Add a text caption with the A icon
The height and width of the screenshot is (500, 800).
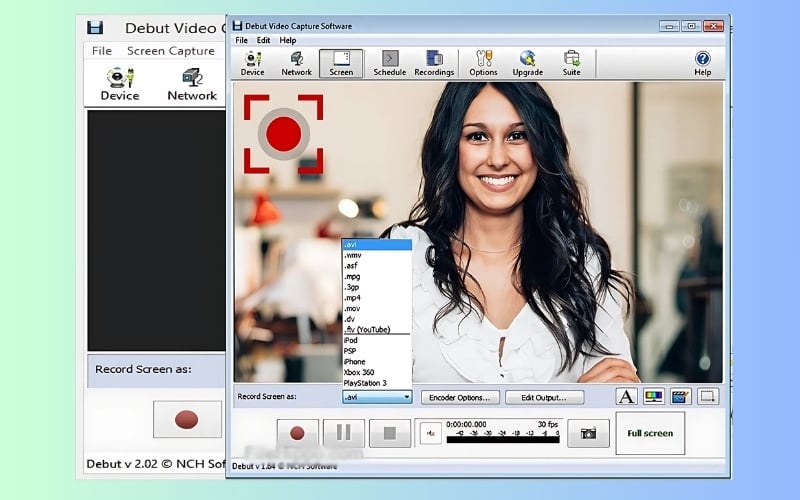627,396
